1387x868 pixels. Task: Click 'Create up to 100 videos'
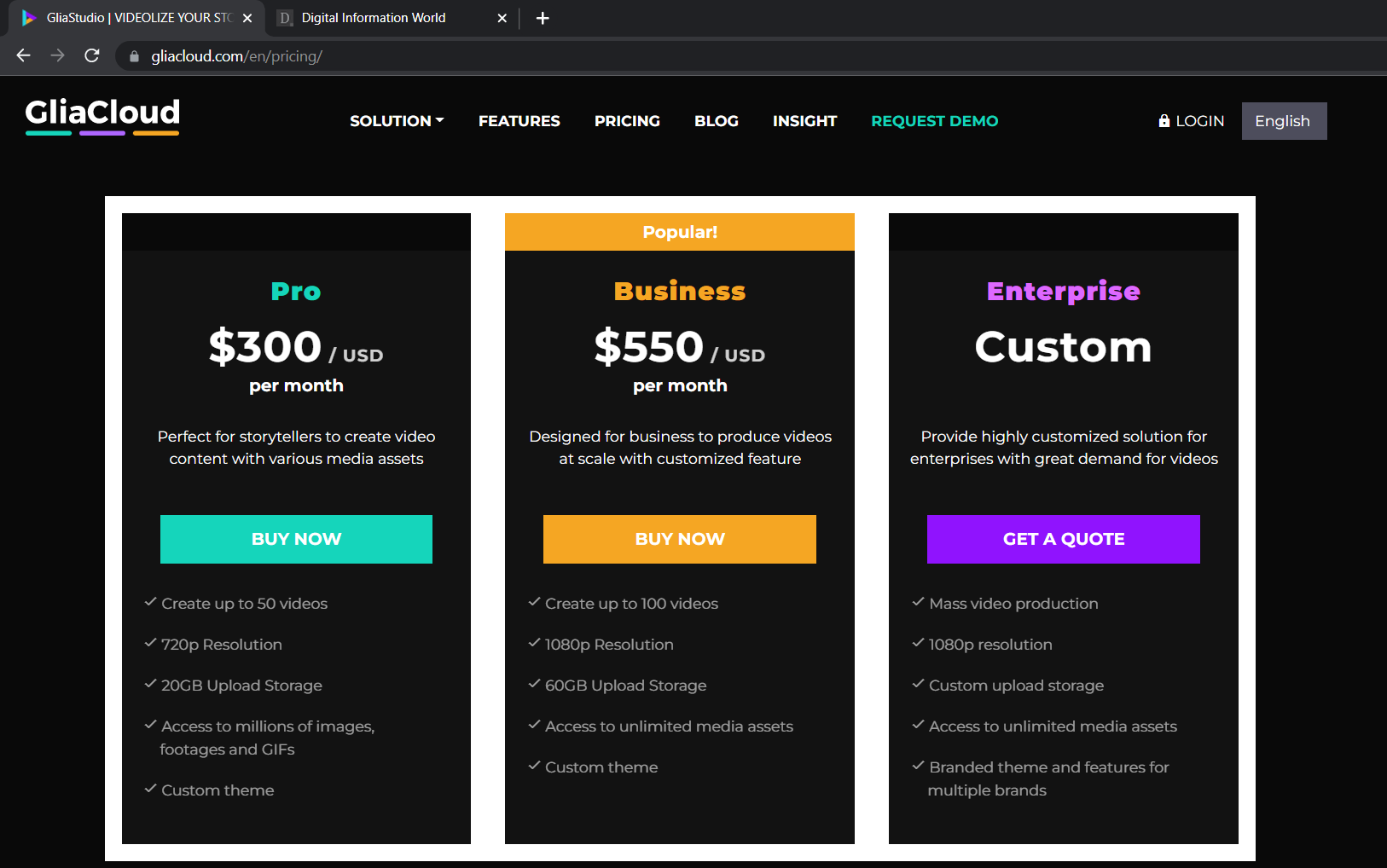pyautogui.click(x=631, y=604)
